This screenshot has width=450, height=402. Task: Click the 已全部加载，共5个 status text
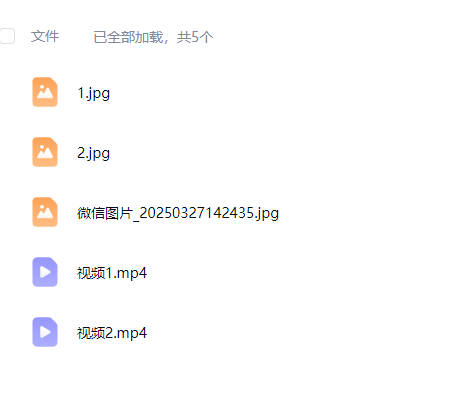click(x=153, y=37)
